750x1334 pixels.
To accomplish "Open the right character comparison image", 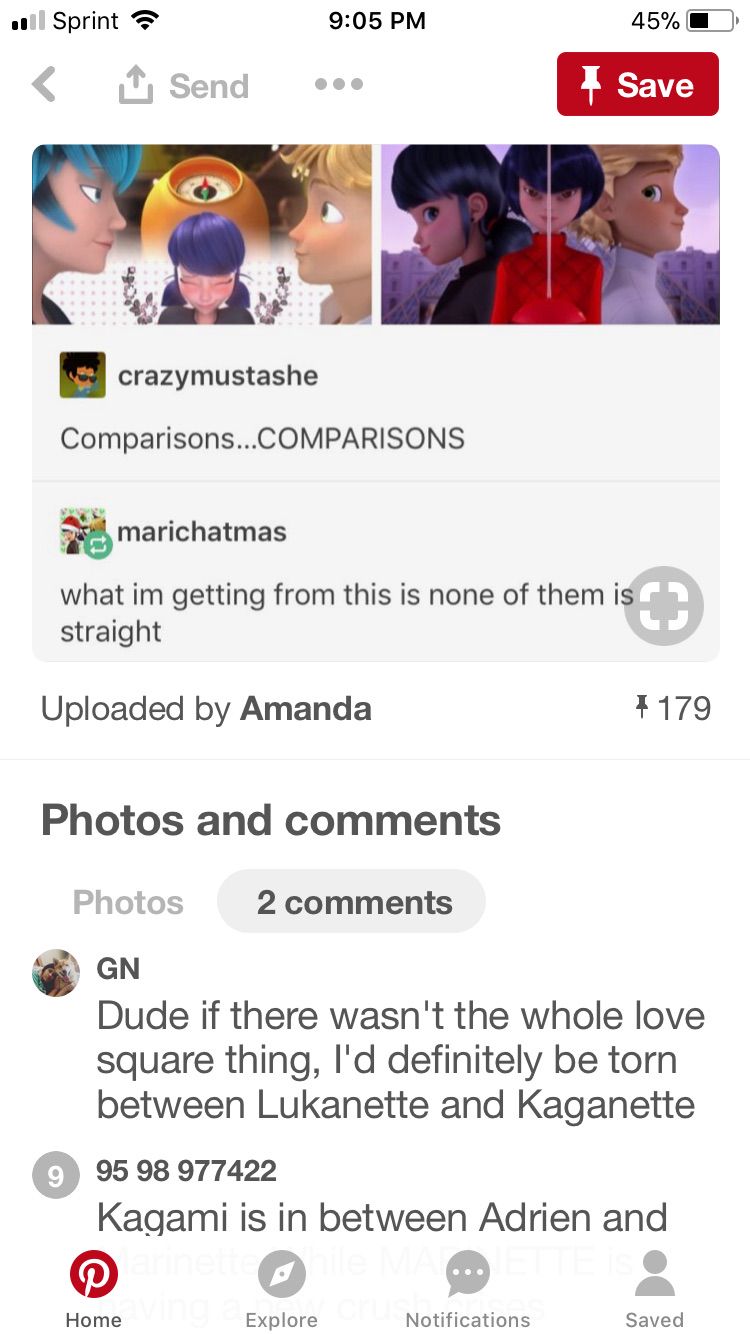I will (x=550, y=234).
